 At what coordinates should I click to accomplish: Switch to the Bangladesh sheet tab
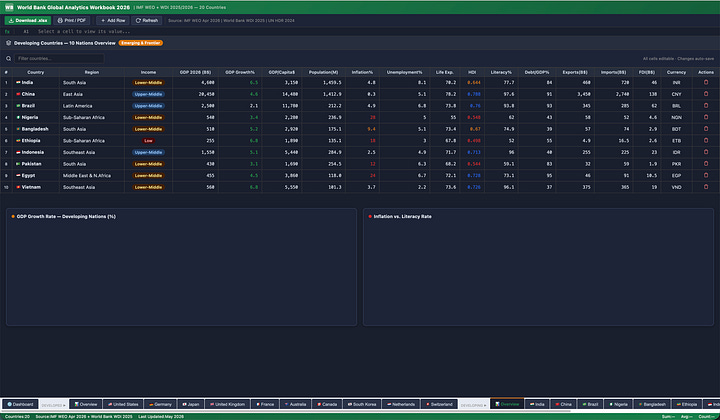coord(652,404)
